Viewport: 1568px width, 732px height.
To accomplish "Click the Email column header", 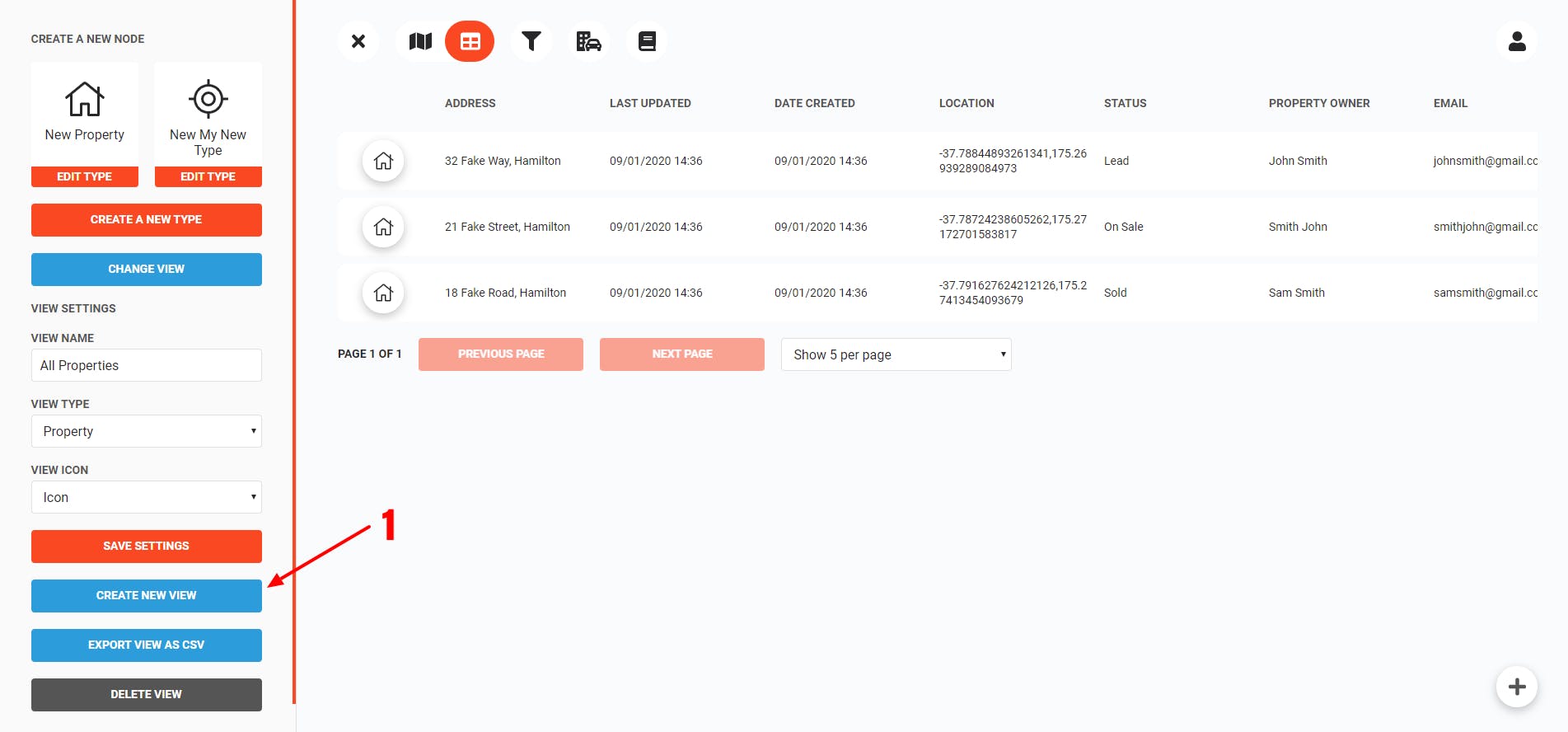I will [1450, 103].
